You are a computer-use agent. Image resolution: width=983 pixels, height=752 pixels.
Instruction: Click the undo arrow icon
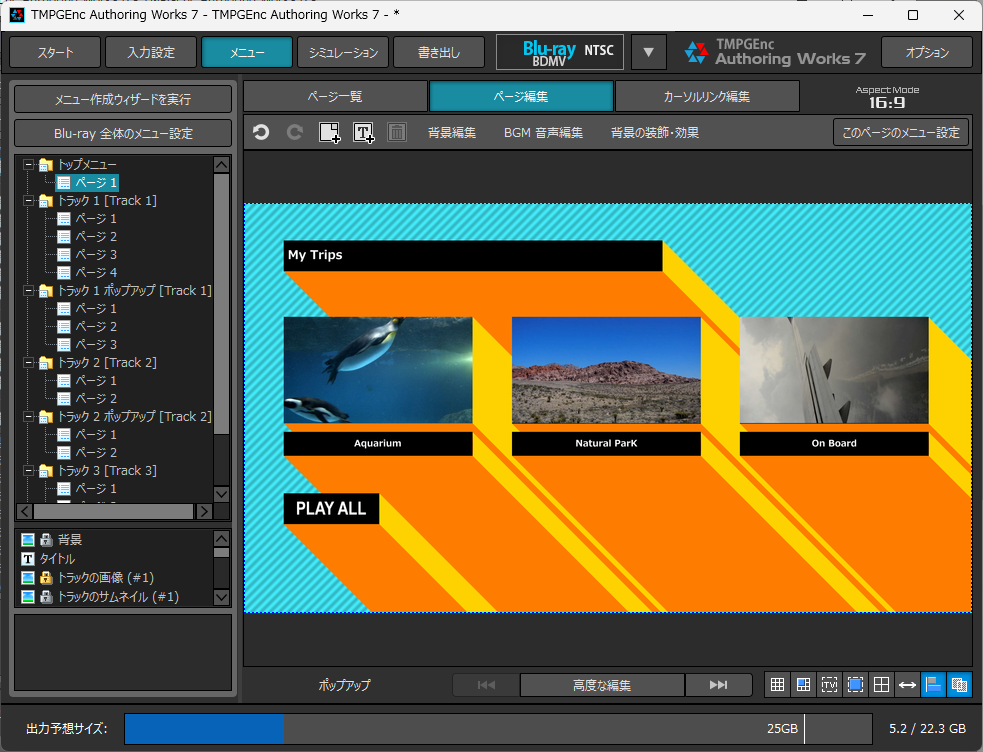pyautogui.click(x=261, y=132)
